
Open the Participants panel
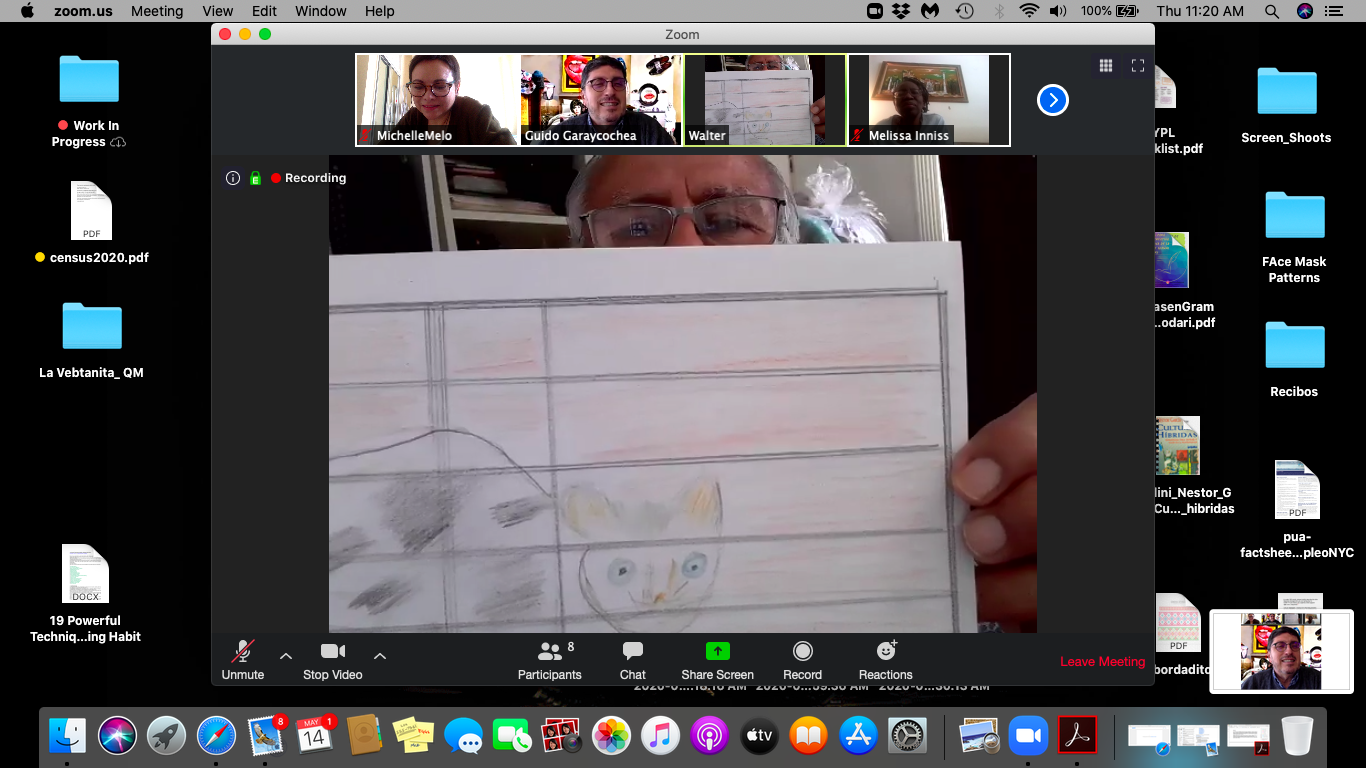click(549, 660)
